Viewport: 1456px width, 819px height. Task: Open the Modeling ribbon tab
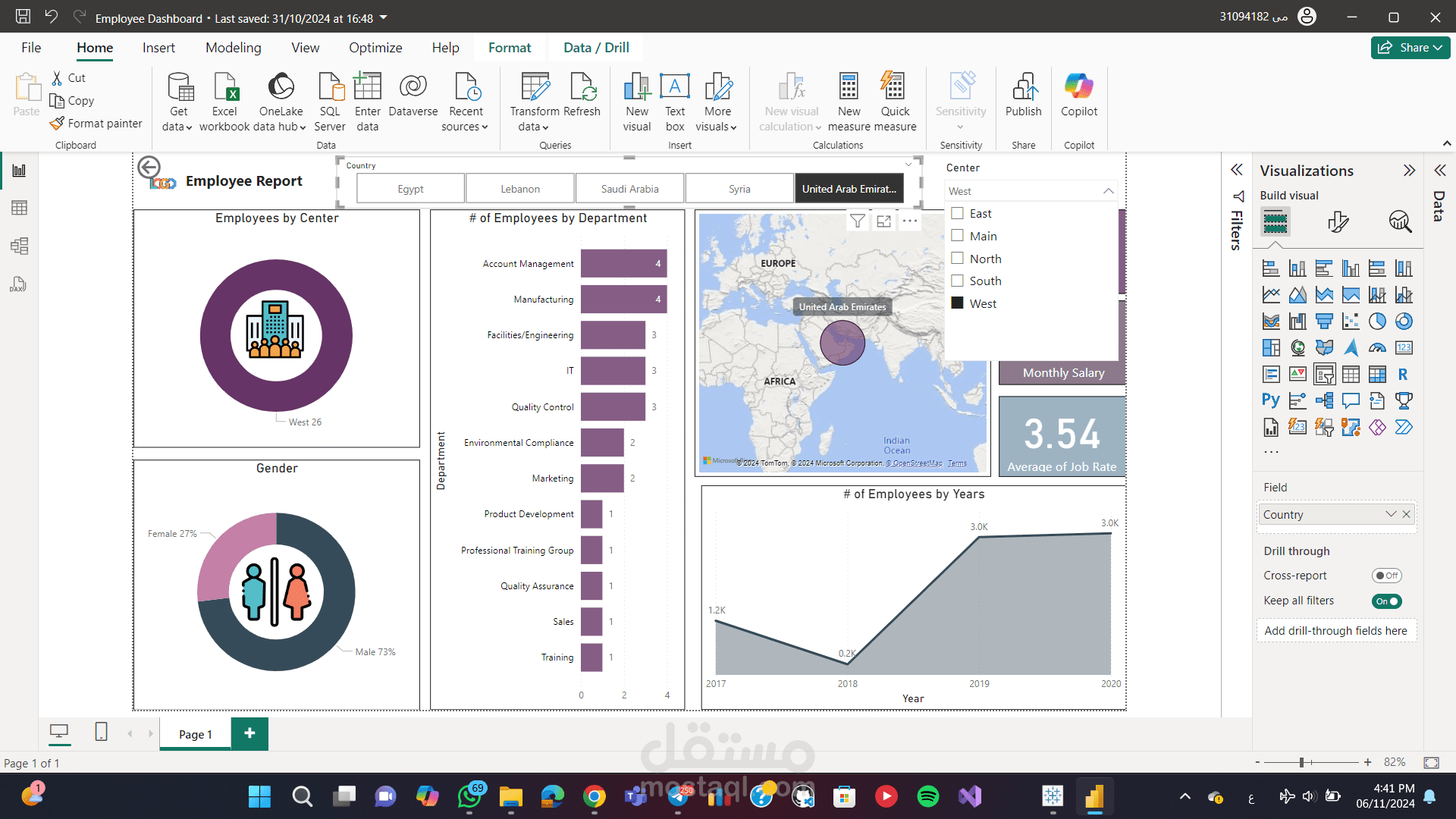[x=233, y=48]
